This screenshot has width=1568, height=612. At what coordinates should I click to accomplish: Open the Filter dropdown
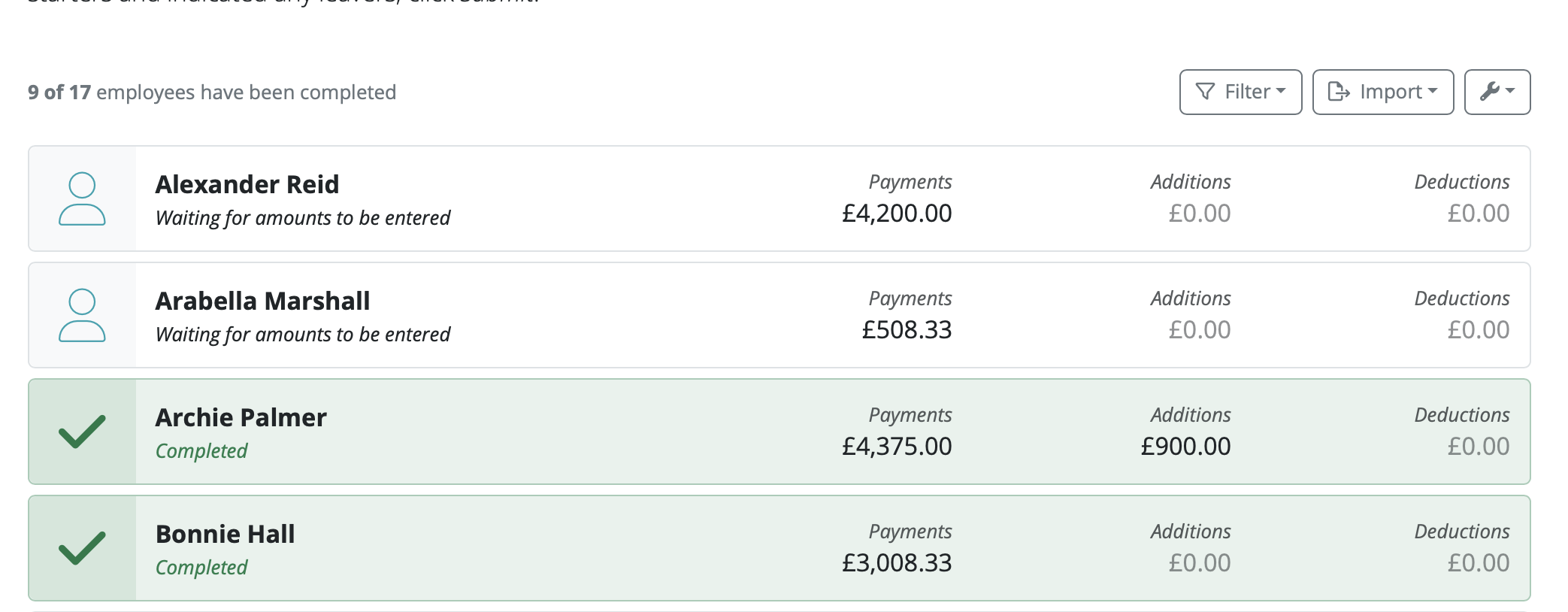(x=1240, y=92)
